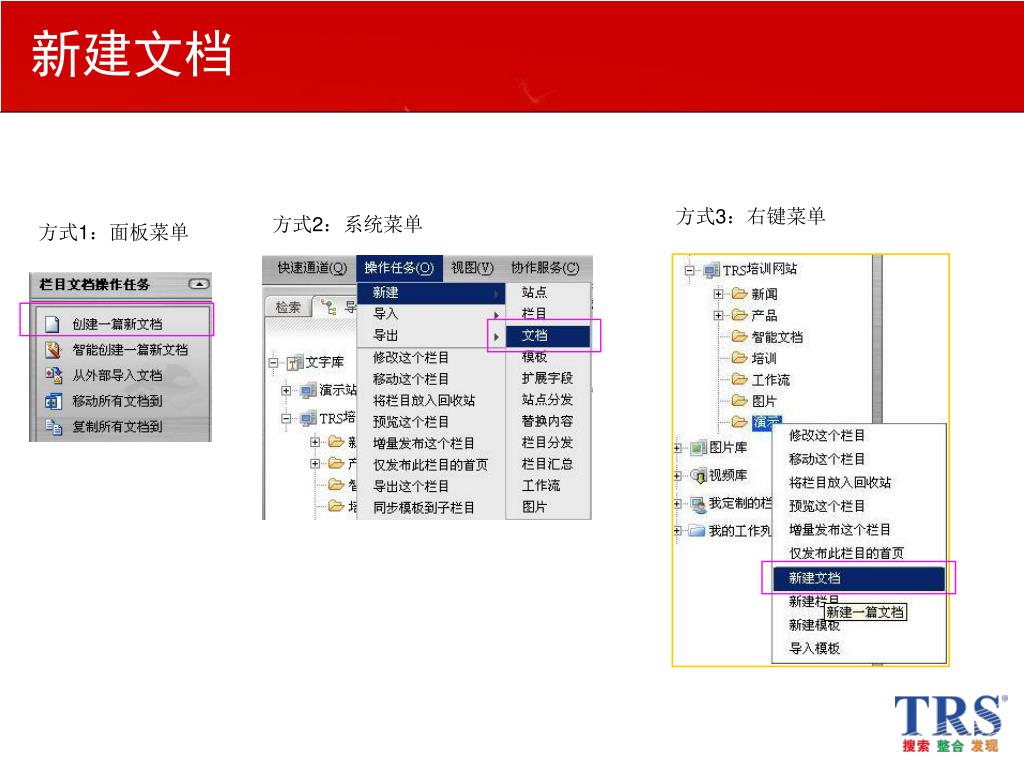Image resolution: width=1024 pixels, height=768 pixels.
Task: Click the 演示站 site icon
Action: (308, 391)
